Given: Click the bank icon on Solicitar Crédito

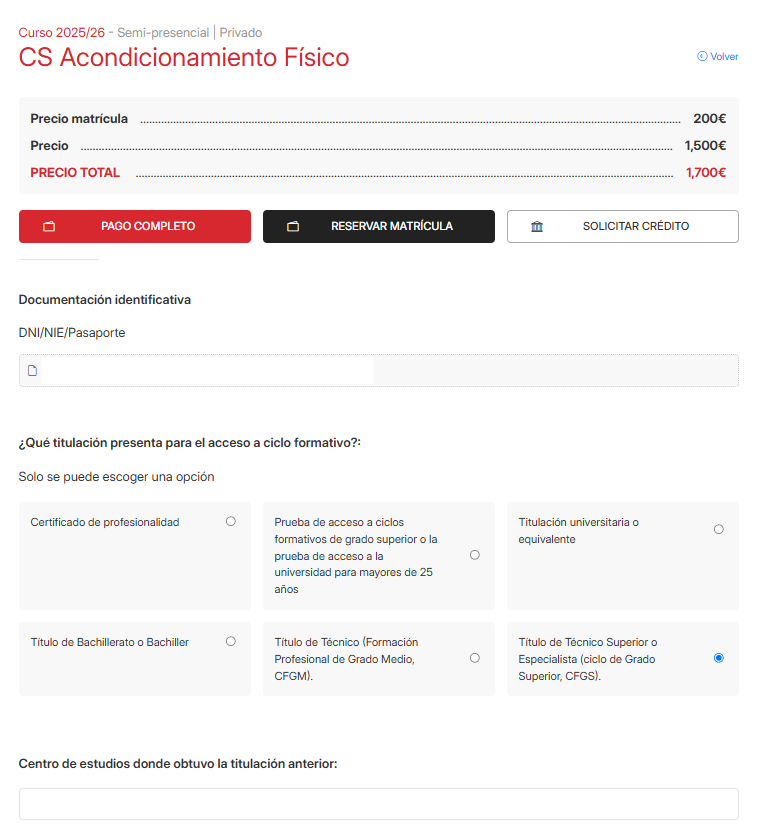Looking at the screenshot, I should (537, 227).
